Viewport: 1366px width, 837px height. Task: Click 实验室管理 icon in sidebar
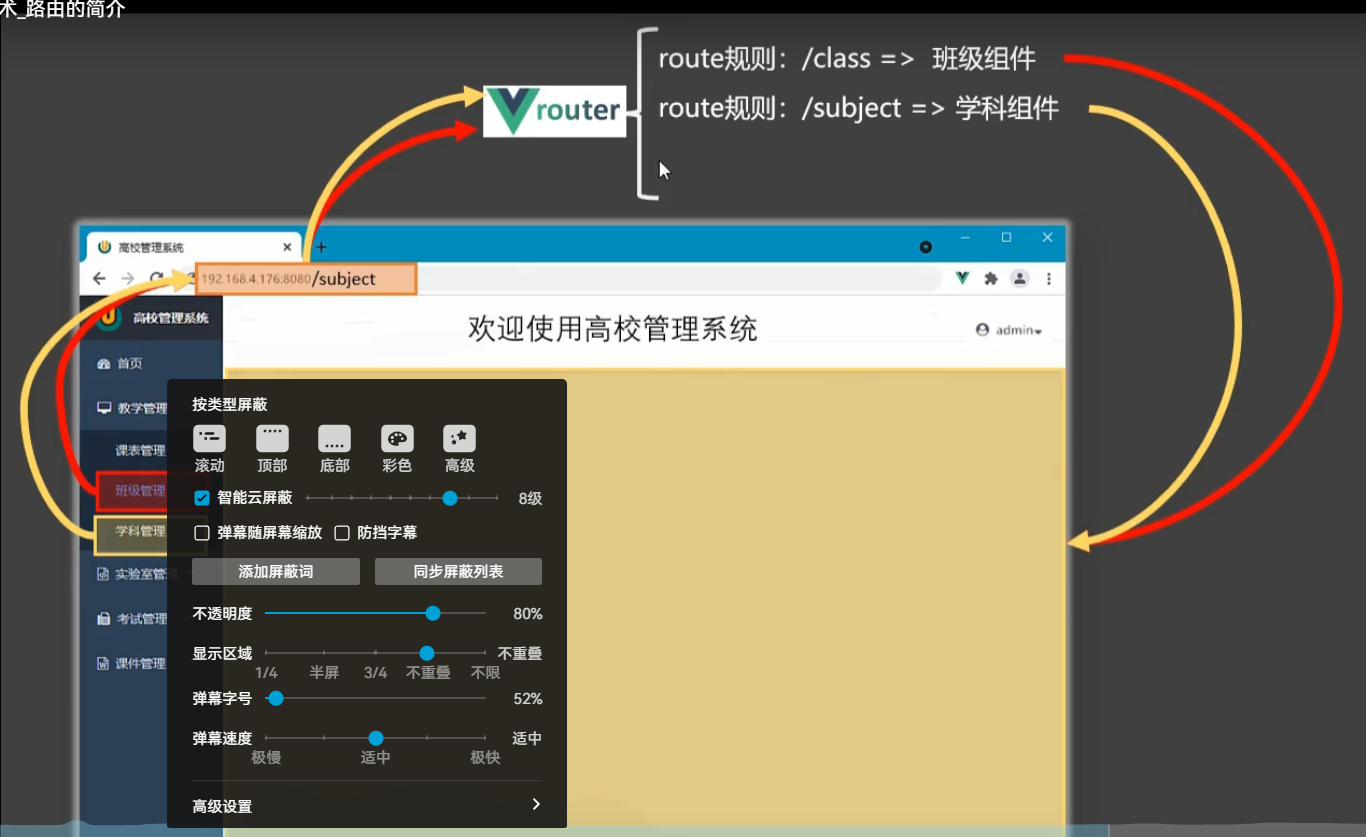[x=103, y=574]
